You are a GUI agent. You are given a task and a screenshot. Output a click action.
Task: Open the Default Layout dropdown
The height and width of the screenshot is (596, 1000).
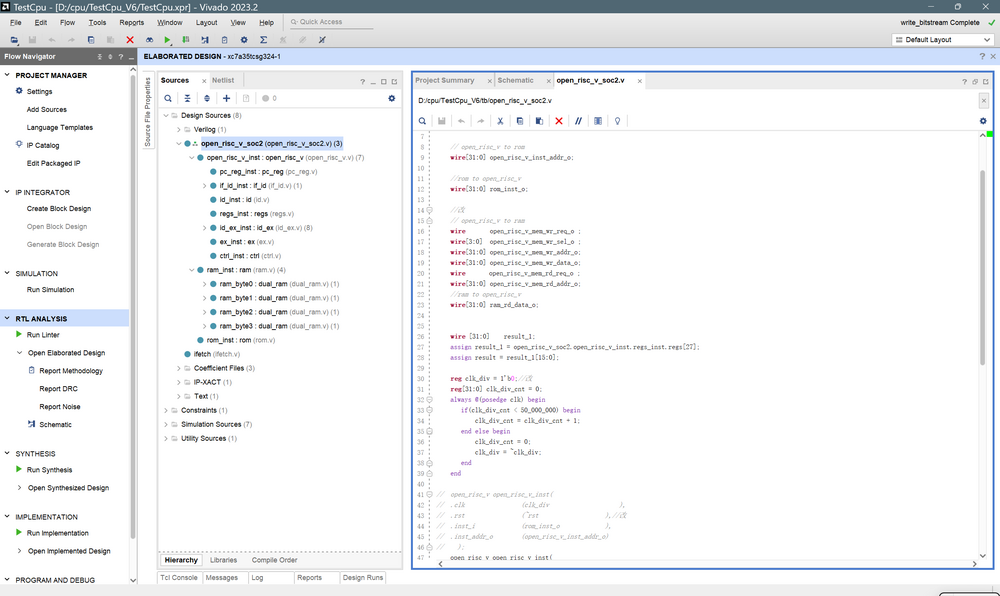[x=942, y=40]
